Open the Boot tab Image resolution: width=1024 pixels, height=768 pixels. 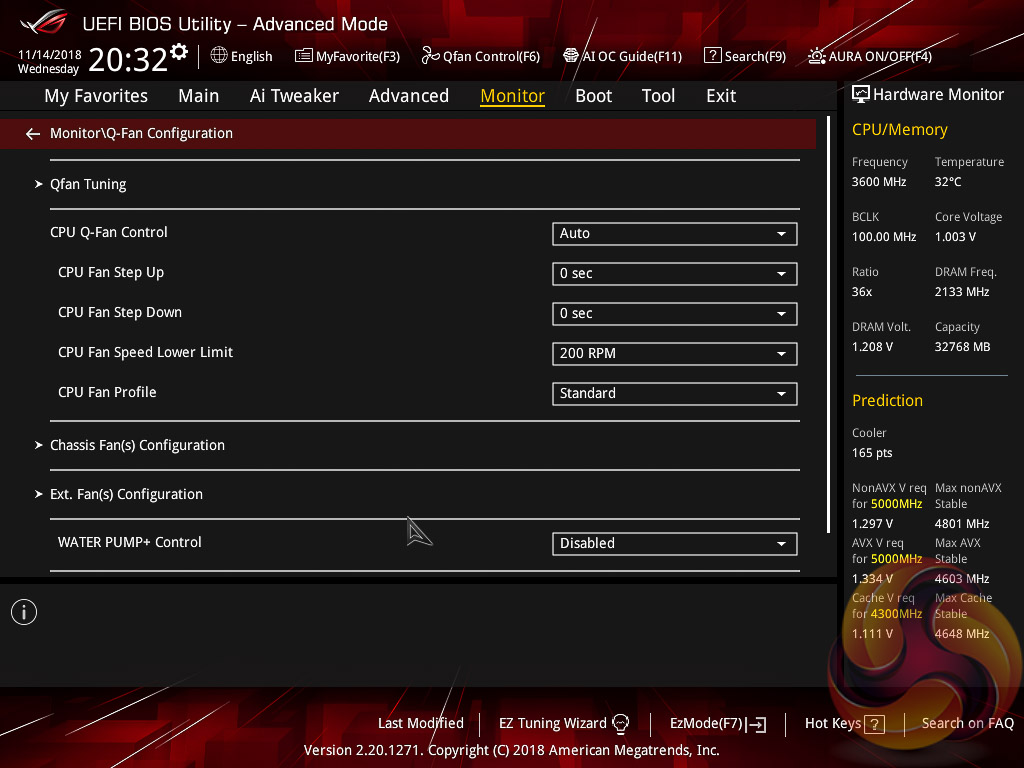(593, 96)
